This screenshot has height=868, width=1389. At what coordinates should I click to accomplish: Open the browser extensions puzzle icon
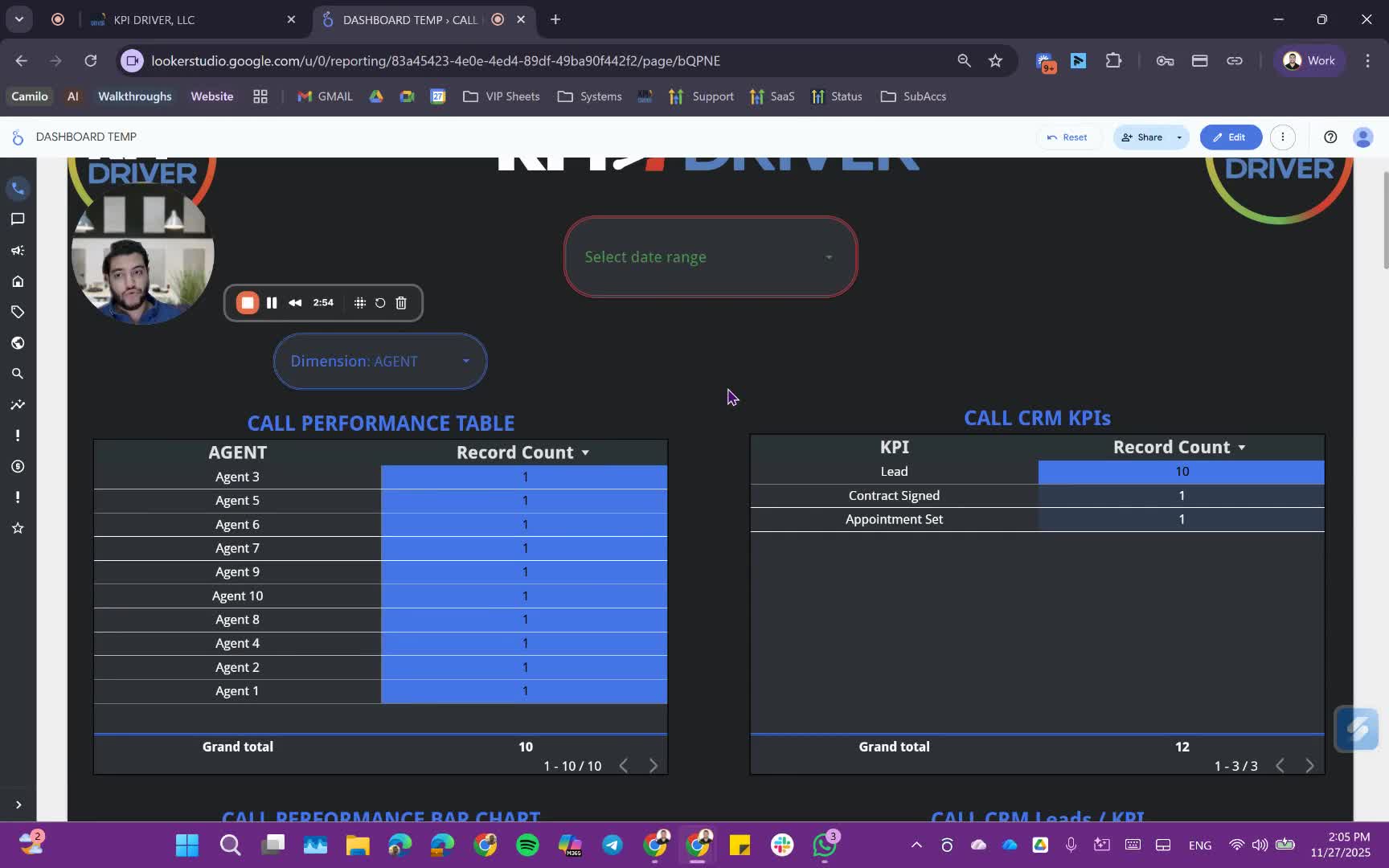pos(1113,61)
